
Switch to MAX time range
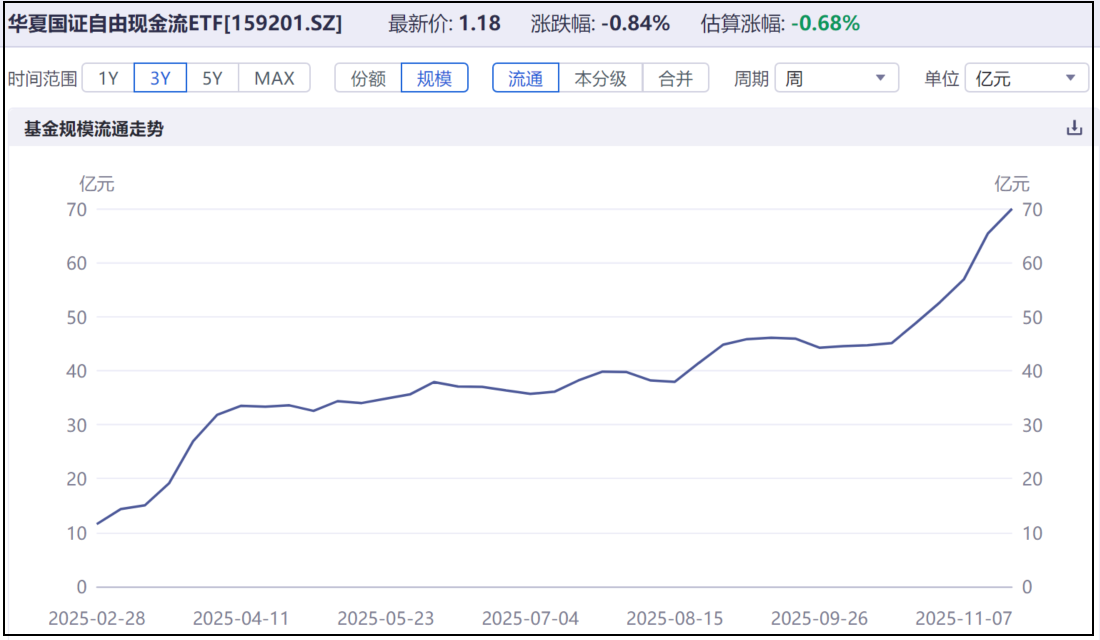coord(276,77)
